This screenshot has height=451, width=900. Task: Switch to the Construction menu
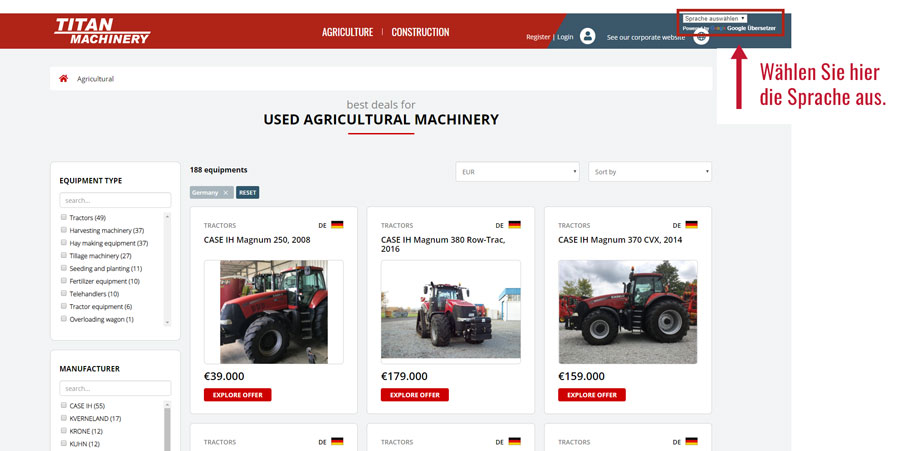tap(420, 32)
